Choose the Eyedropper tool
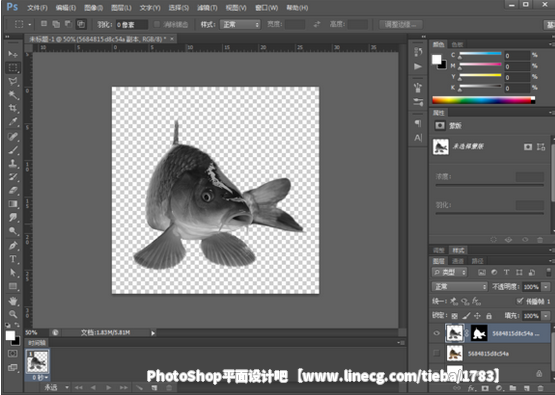Screen dimensions: 555x395 [x=13, y=122]
